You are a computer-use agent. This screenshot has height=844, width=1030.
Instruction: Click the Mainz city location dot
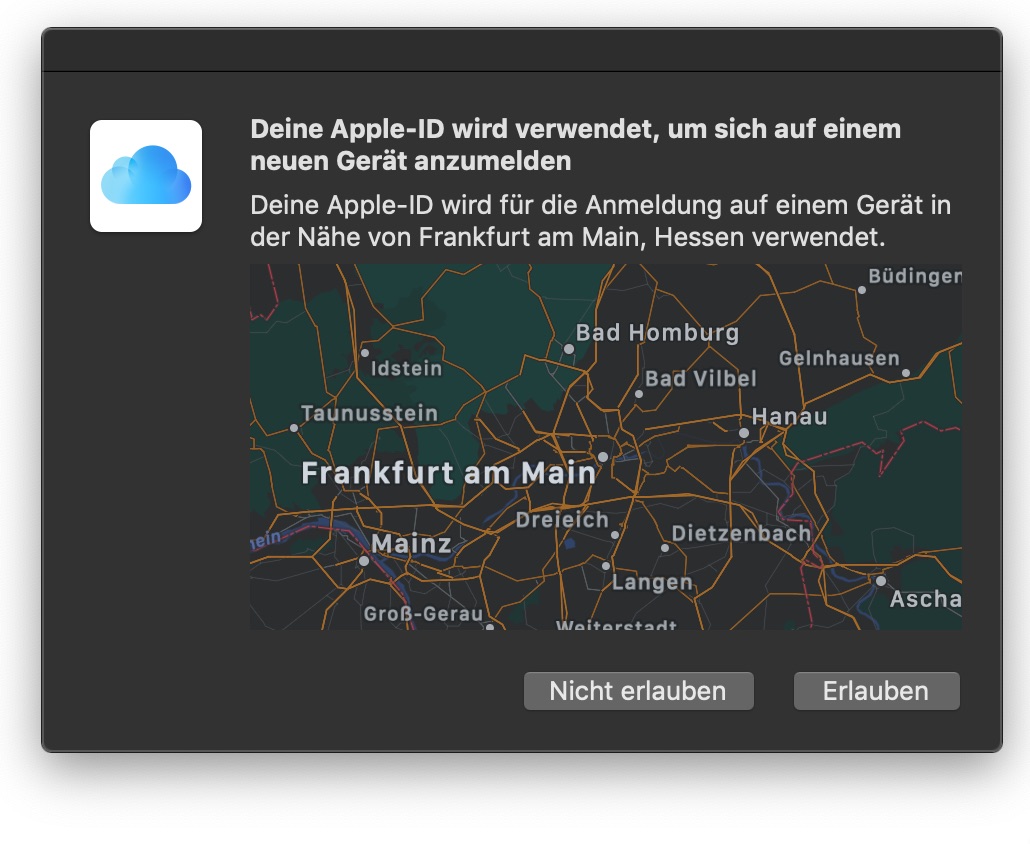click(363, 561)
